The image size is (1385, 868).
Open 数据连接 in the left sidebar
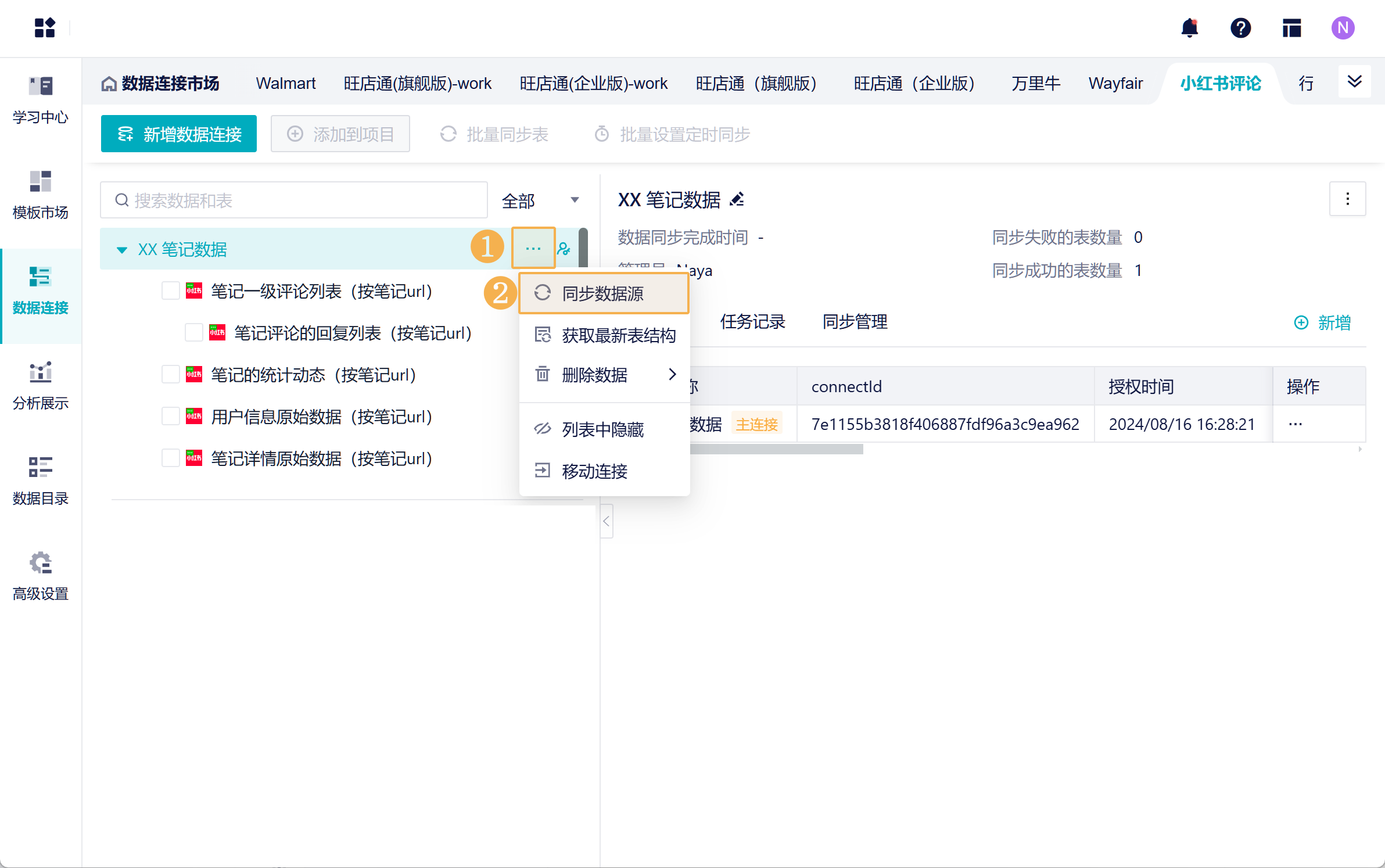click(40, 291)
